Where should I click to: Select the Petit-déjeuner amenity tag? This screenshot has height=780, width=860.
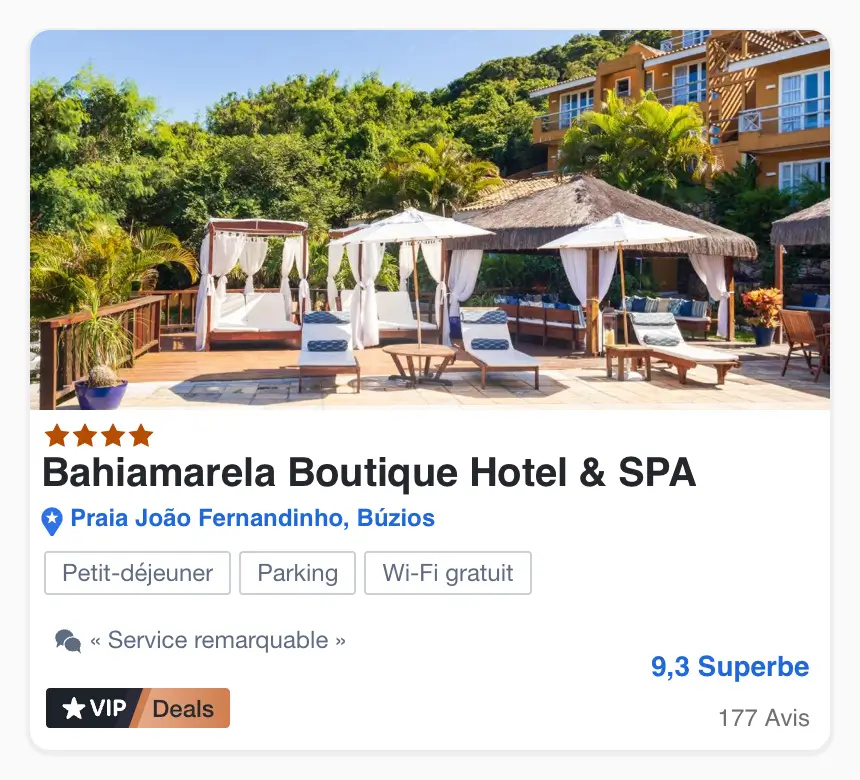click(x=137, y=573)
